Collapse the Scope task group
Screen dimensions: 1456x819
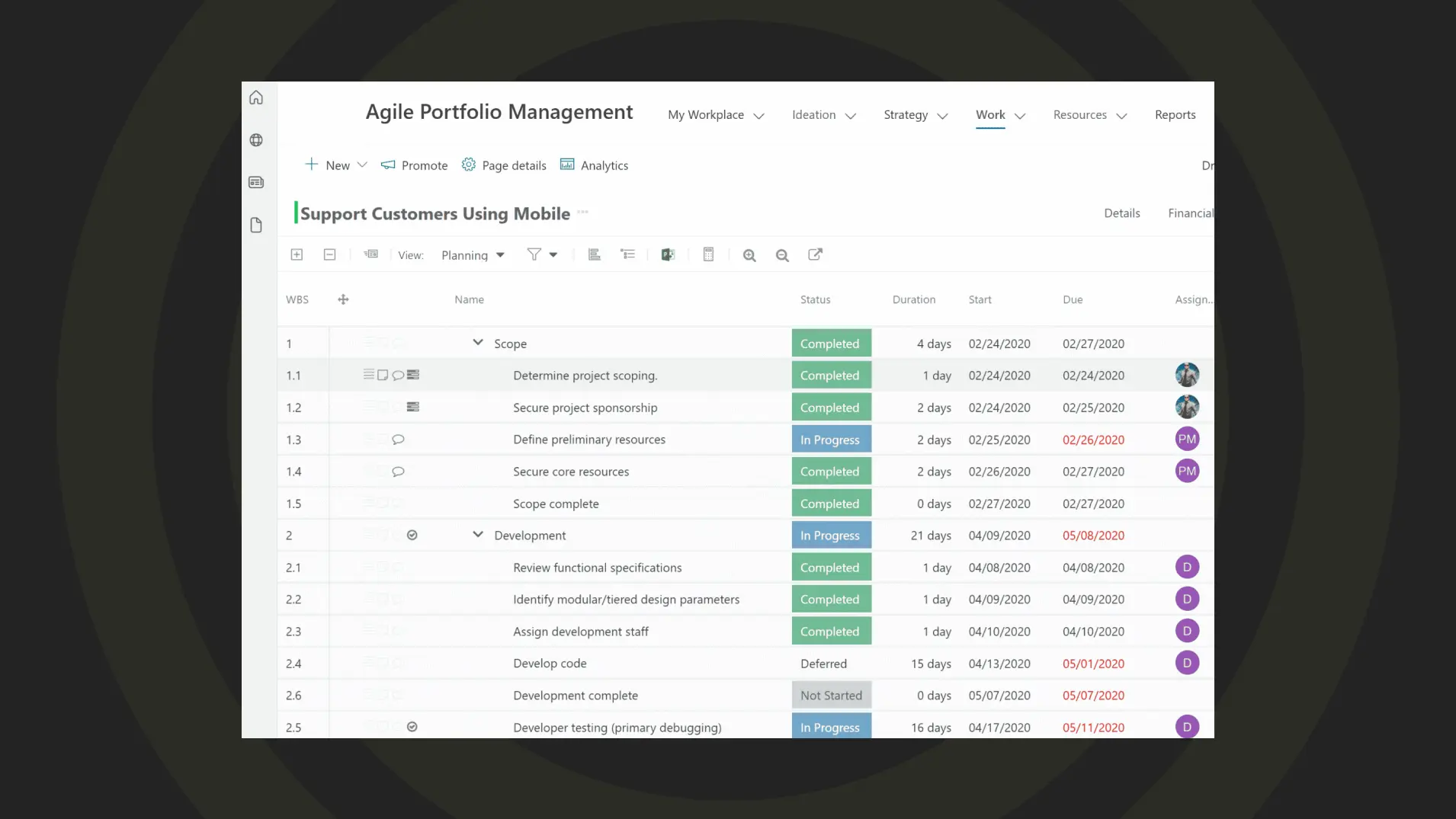[x=478, y=343]
